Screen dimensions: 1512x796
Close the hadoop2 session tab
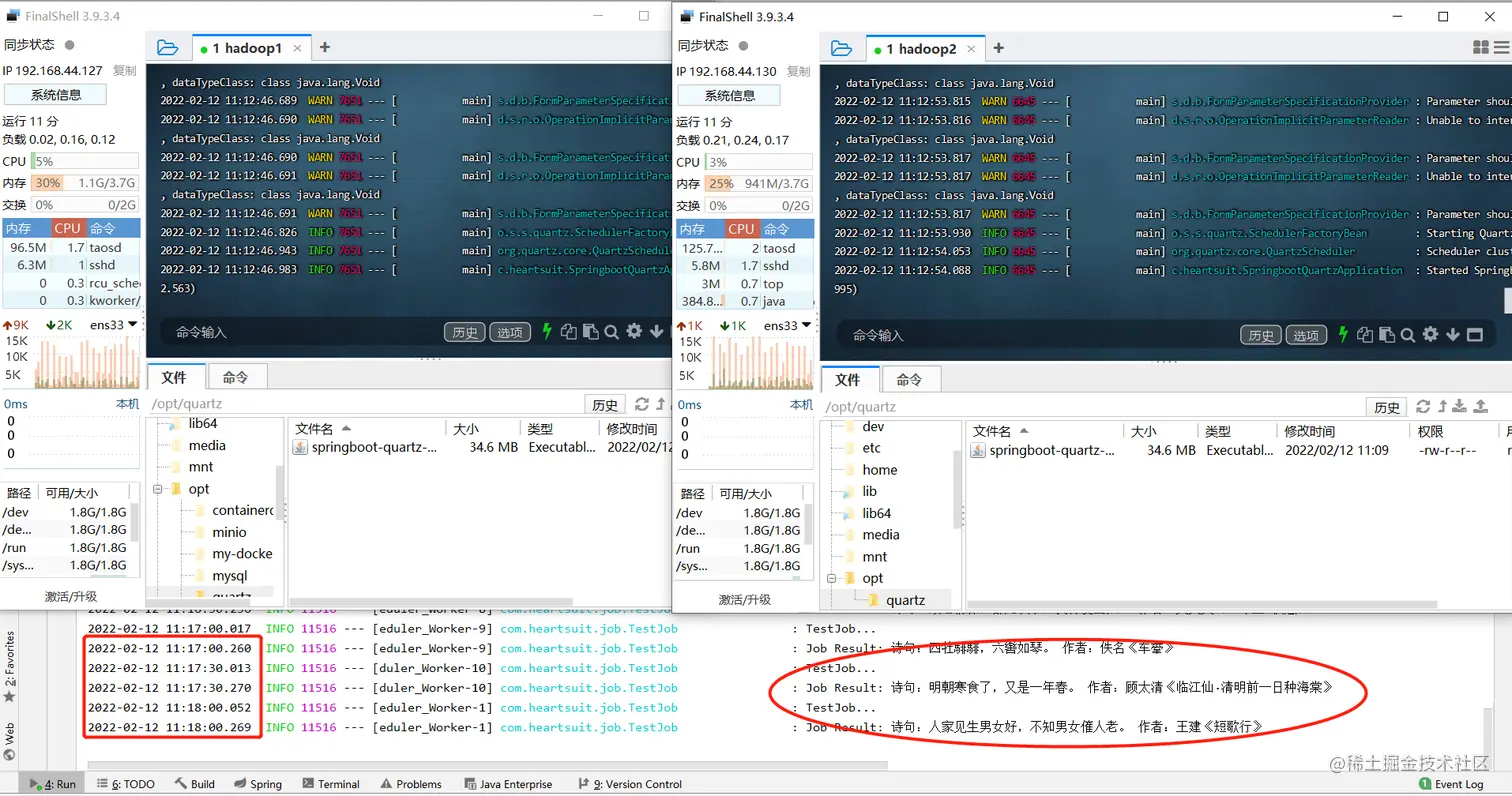[x=971, y=48]
